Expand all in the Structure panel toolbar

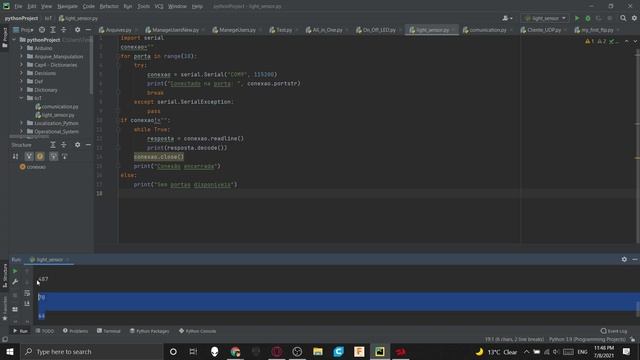pos(53,145)
